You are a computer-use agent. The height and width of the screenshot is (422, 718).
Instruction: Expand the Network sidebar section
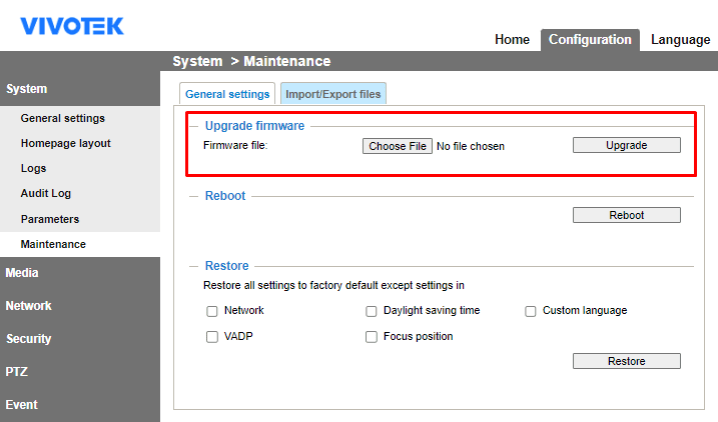(28, 306)
